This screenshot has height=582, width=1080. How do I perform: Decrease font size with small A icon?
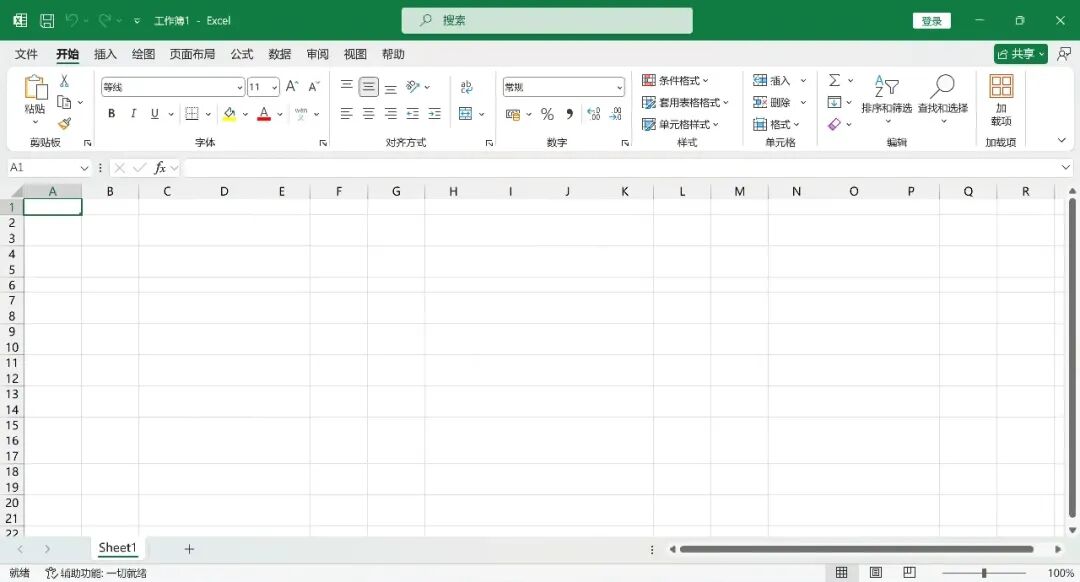(x=314, y=87)
